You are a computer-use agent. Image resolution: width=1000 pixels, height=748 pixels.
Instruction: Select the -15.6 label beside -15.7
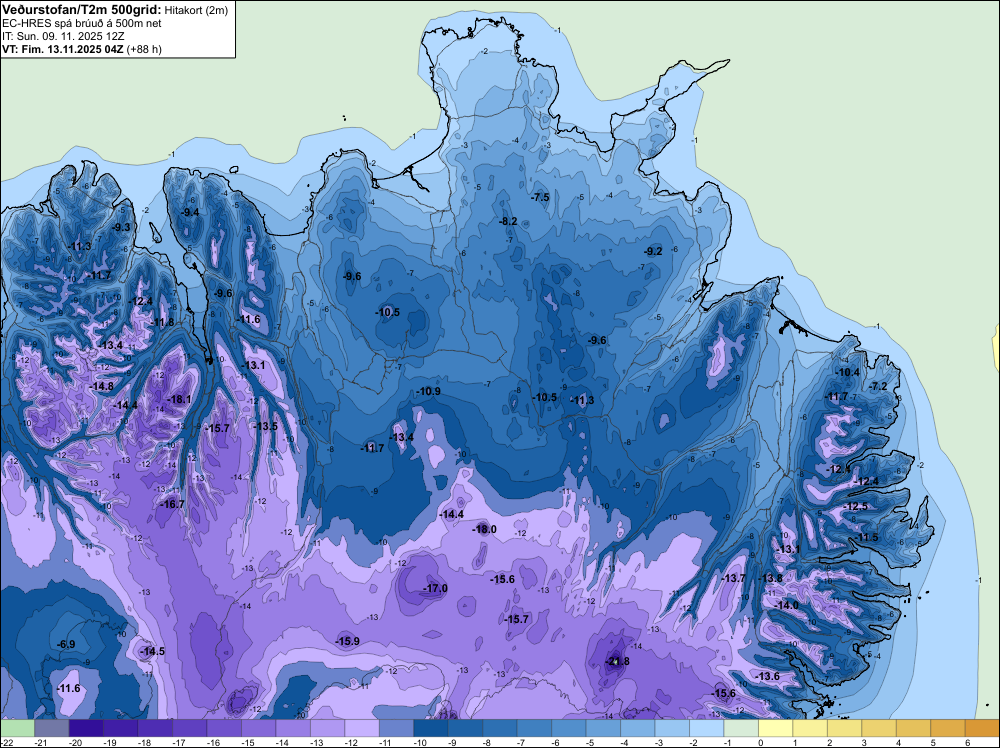(502, 579)
